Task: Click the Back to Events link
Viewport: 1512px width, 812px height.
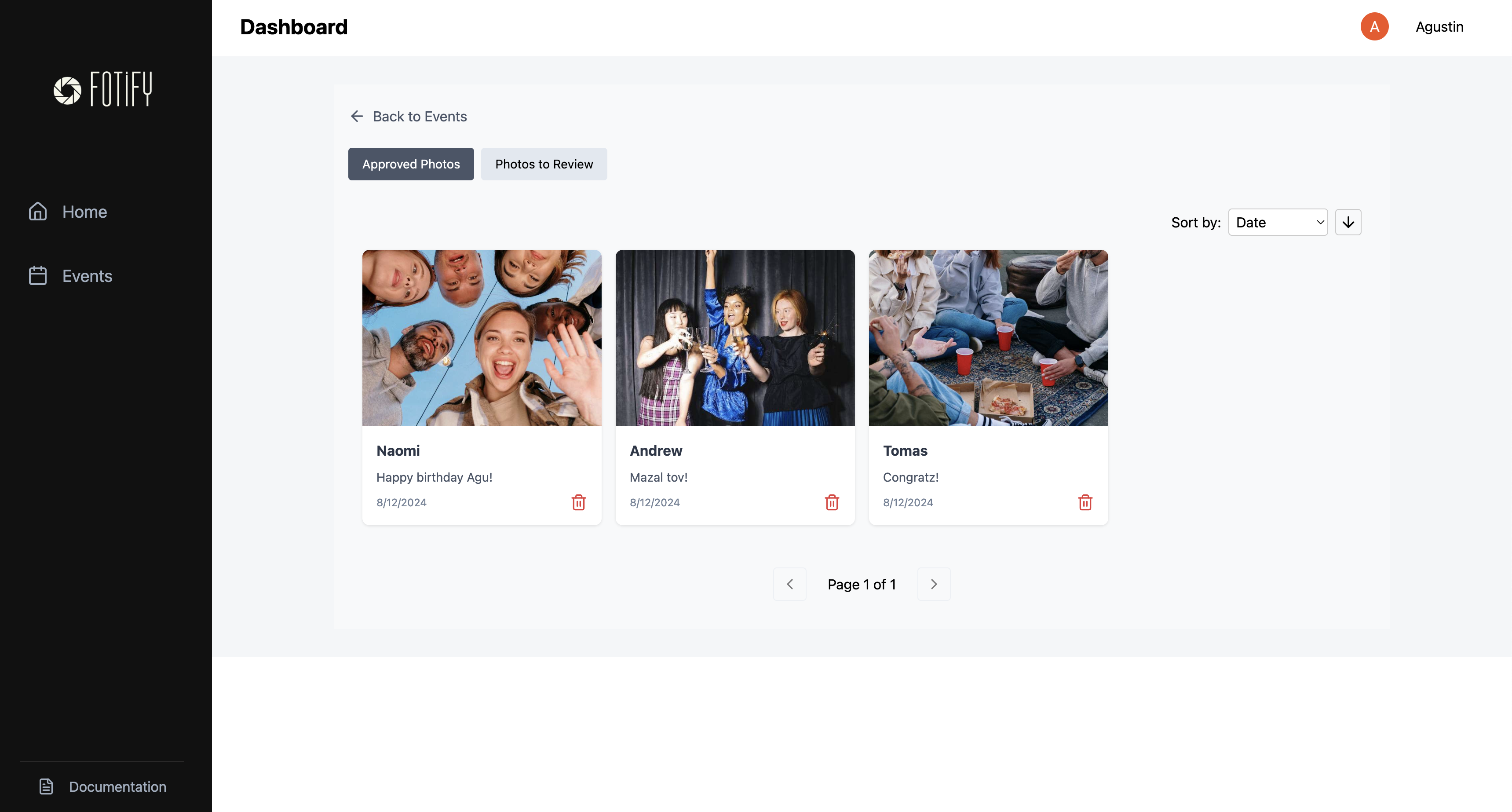Action: [409, 116]
